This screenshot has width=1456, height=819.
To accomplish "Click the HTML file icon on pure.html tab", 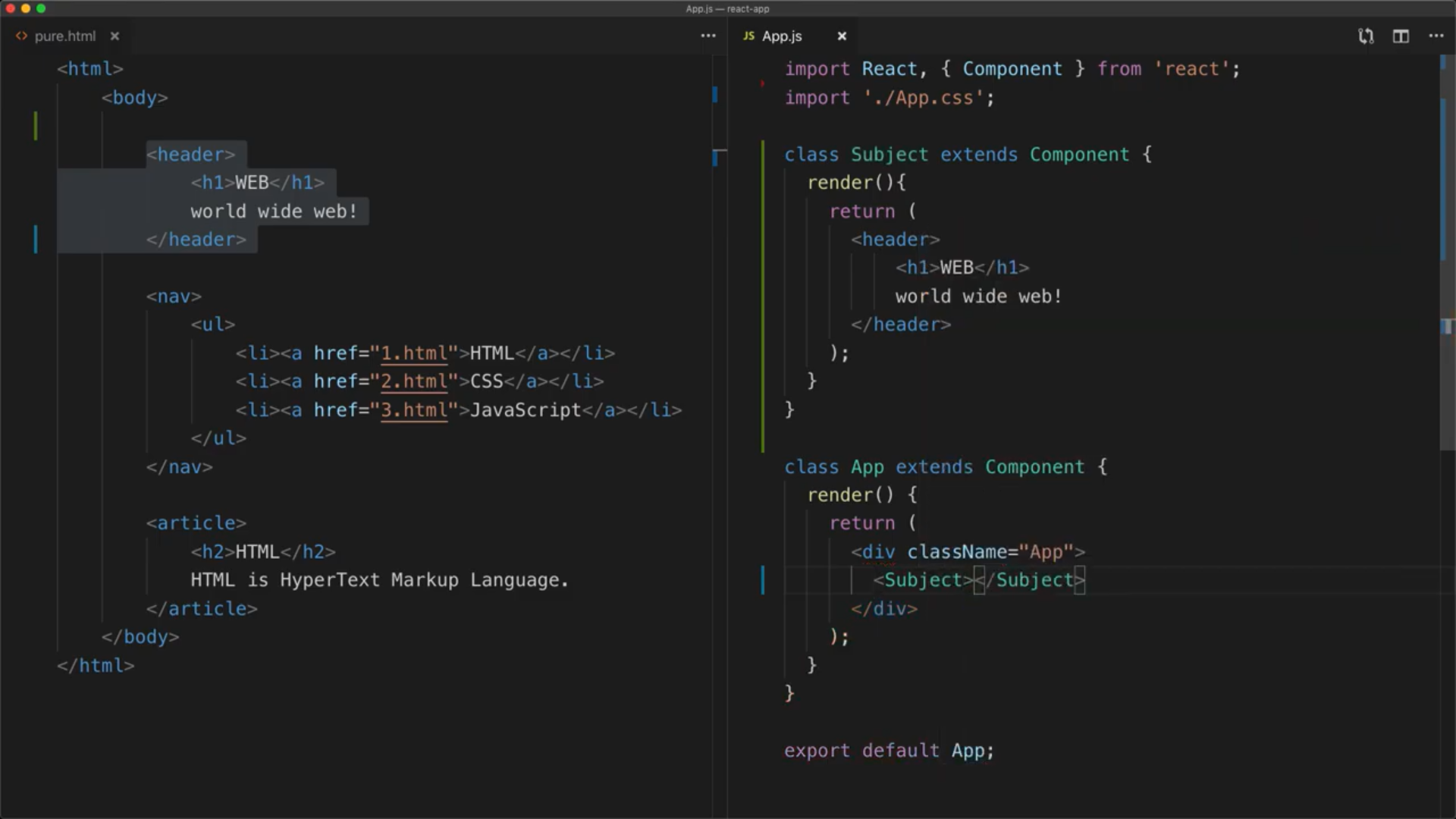I will pos(21,36).
